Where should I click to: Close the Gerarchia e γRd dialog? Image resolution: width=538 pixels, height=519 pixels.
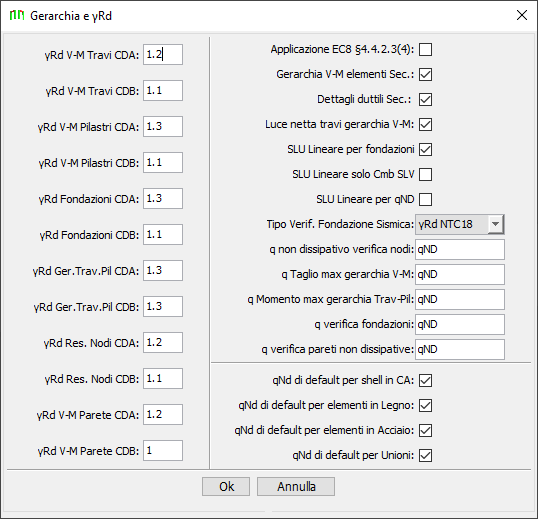pos(522,15)
